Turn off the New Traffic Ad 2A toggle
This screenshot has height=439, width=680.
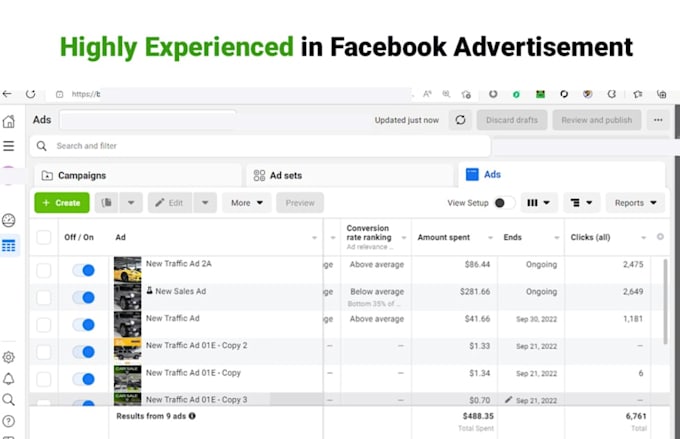pyautogui.click(x=84, y=270)
